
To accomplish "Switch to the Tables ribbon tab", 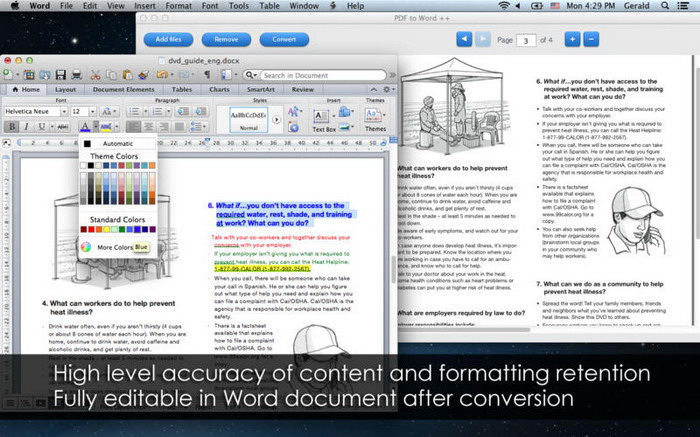I will (x=182, y=89).
